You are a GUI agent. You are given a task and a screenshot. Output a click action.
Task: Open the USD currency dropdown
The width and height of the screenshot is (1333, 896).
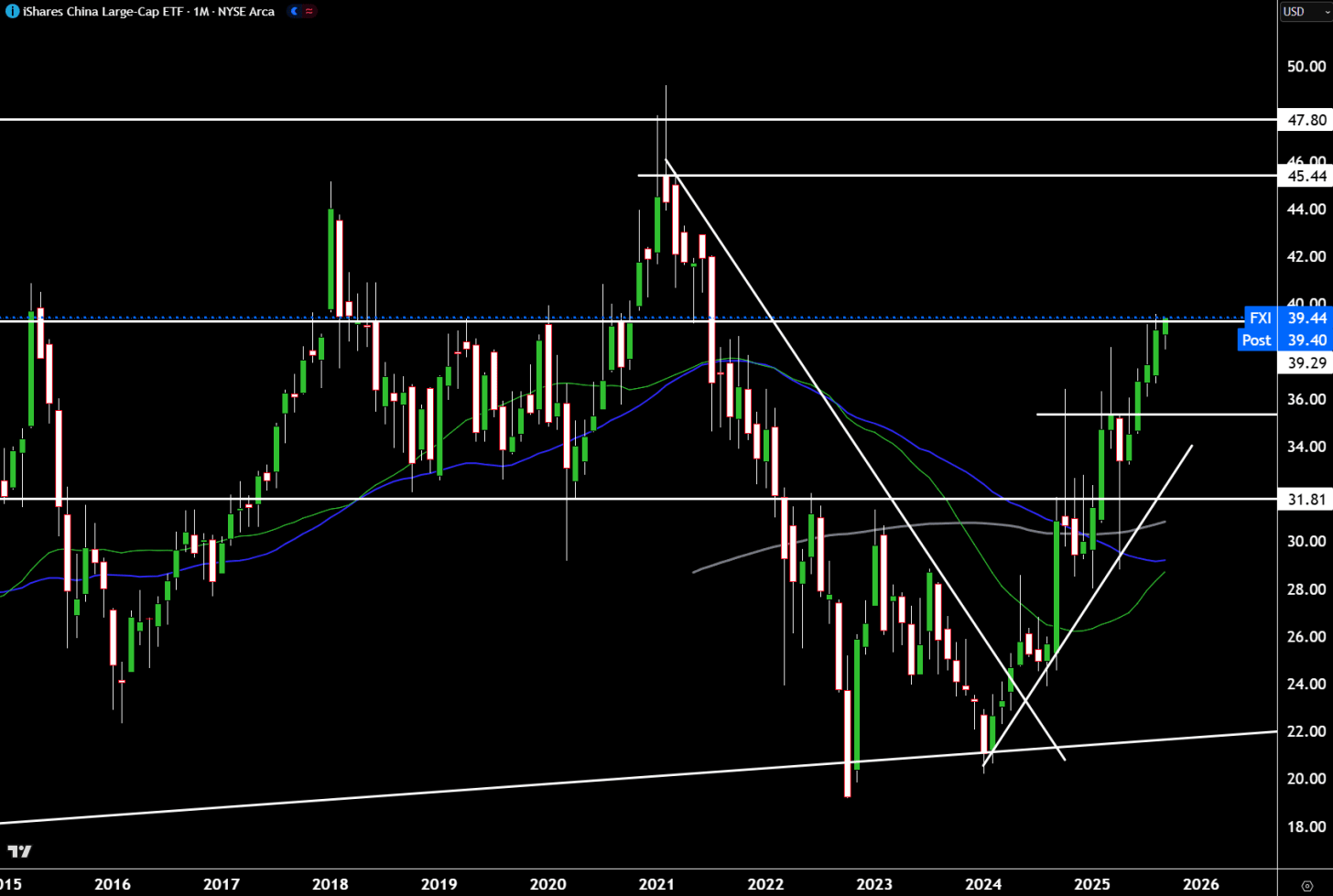[1305, 12]
